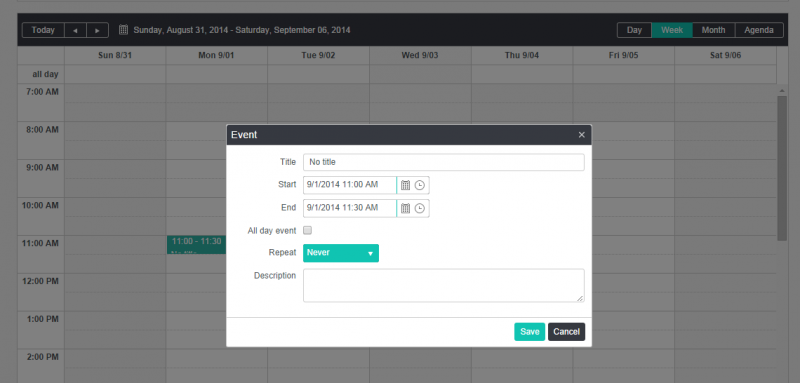
Task: Open calendar icon beside date range
Action: pyautogui.click(x=123, y=30)
